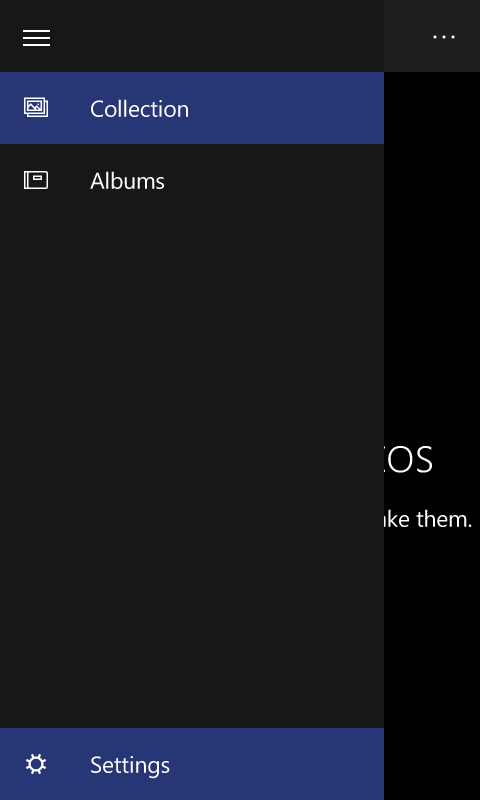Click the 'ake them.' text fragment
The width and height of the screenshot is (480, 800).
click(428, 519)
